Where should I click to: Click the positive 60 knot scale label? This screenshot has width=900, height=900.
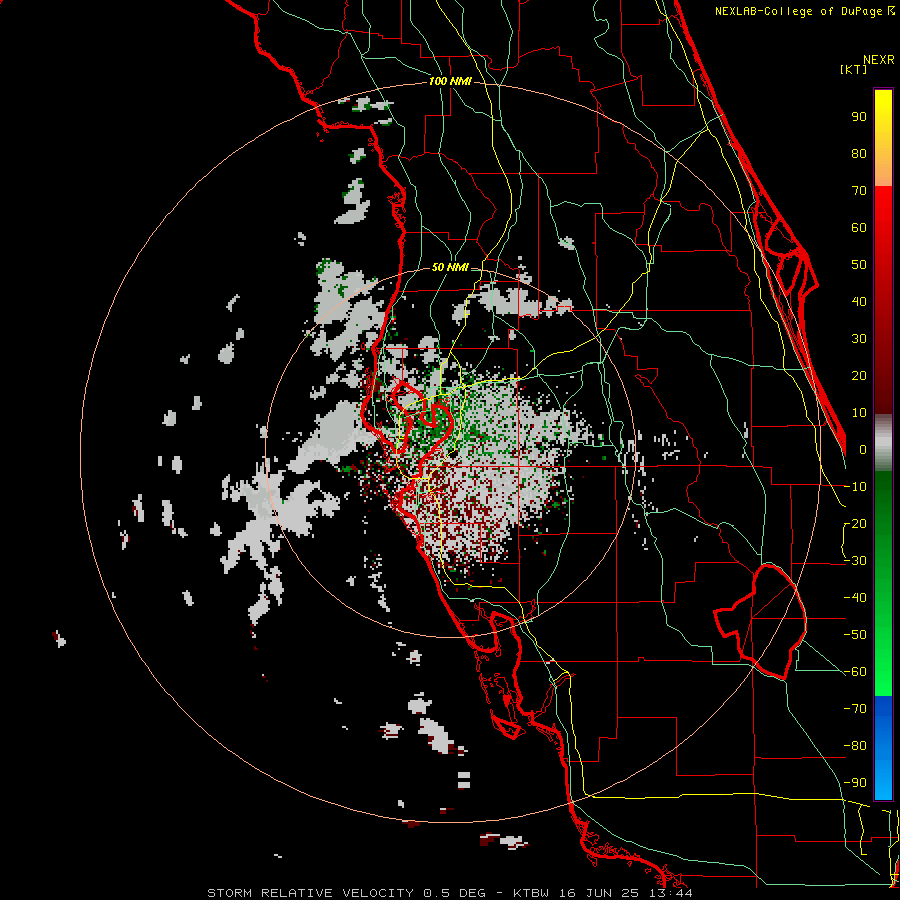[x=859, y=228]
